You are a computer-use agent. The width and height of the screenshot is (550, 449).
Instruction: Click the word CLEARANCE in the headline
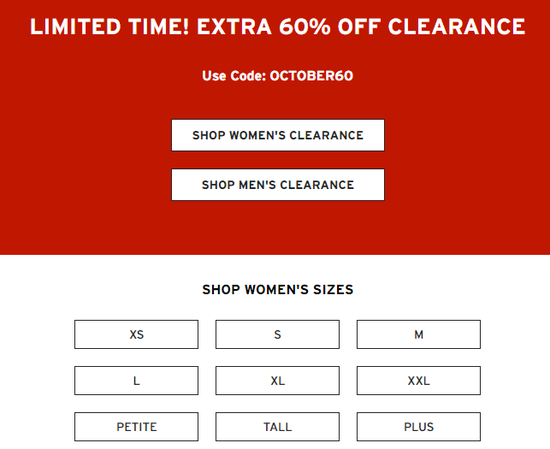[457, 27]
